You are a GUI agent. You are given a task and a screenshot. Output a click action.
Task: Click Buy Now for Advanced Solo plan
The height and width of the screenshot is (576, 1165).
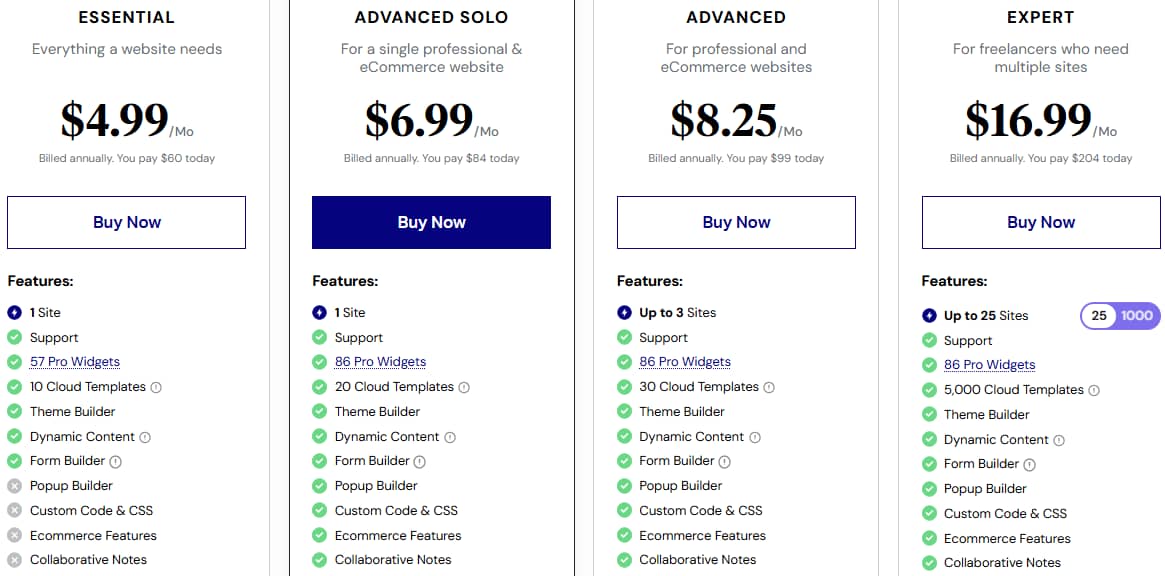click(431, 222)
